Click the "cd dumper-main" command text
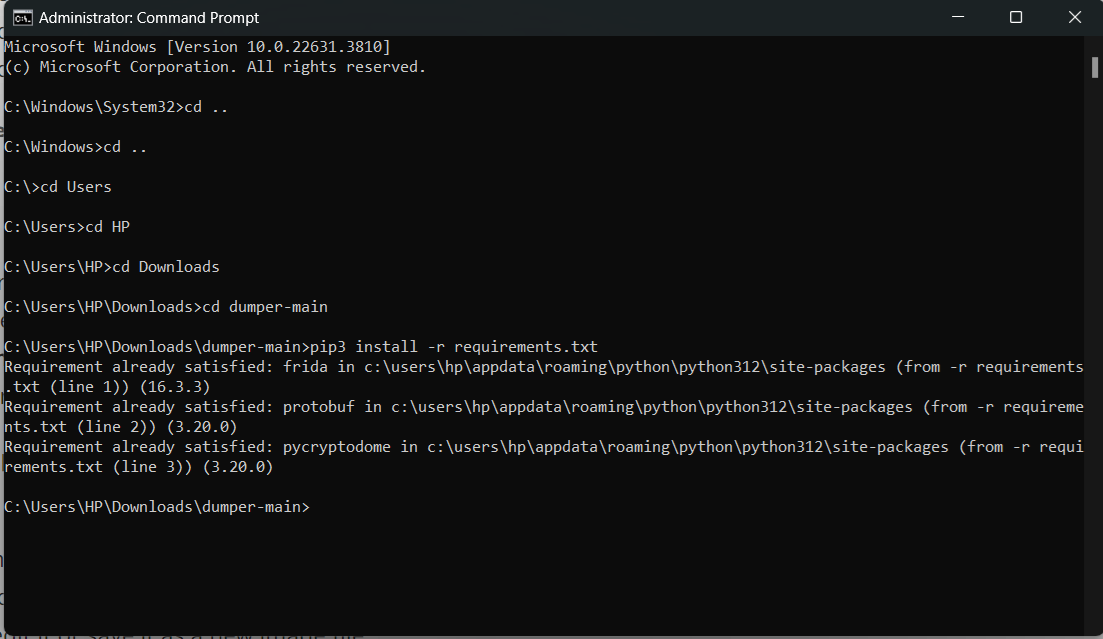 pyautogui.click(x=265, y=307)
